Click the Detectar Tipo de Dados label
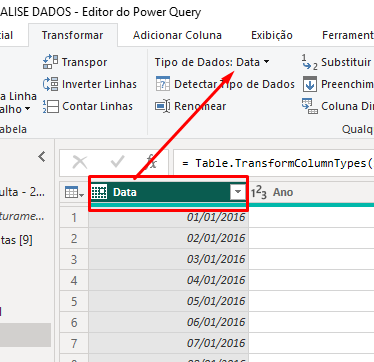This screenshot has height=362, width=374. [x=234, y=84]
